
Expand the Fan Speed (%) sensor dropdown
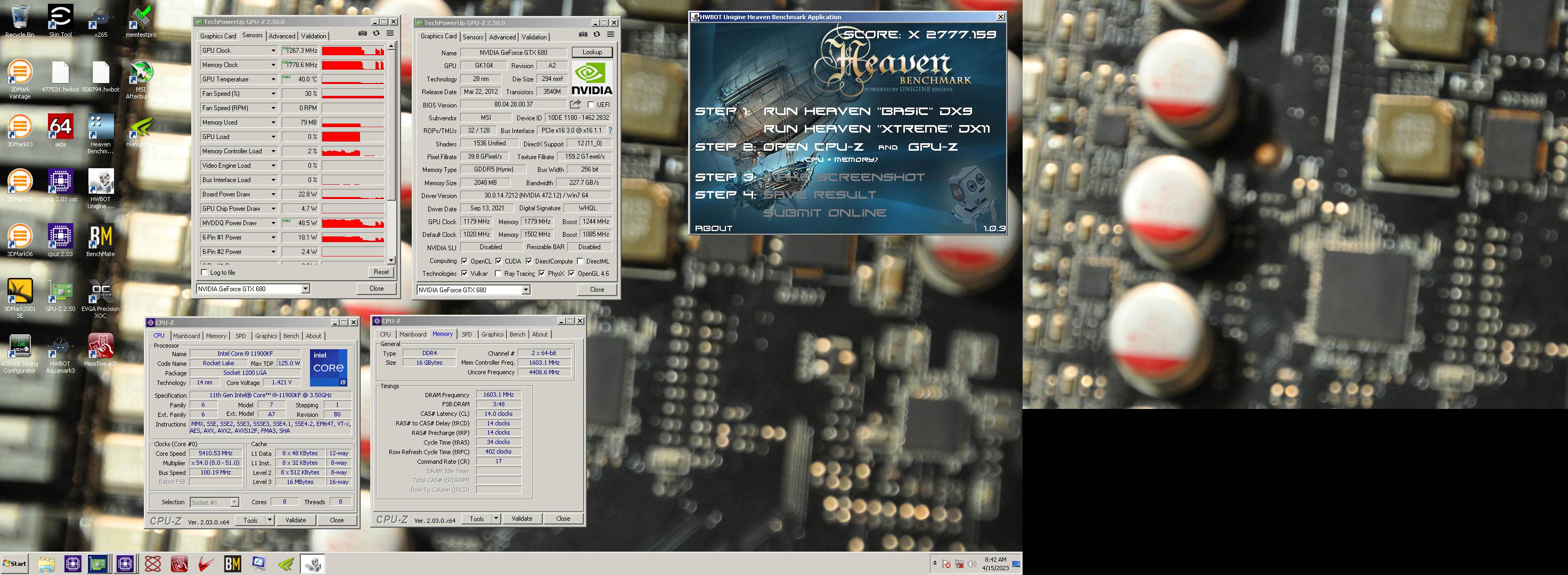tap(273, 94)
